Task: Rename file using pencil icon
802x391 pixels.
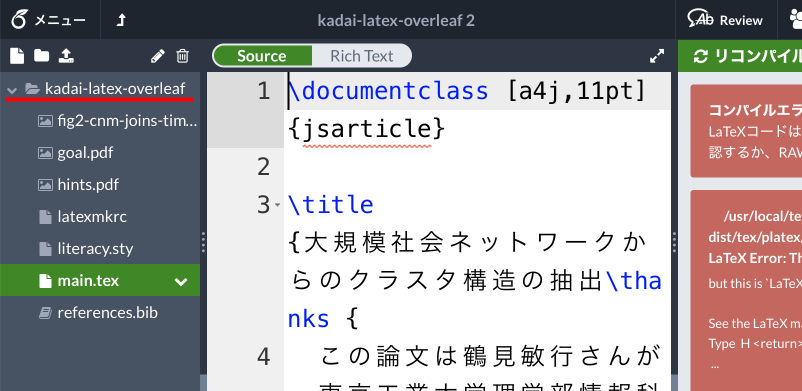Action: pos(158,56)
